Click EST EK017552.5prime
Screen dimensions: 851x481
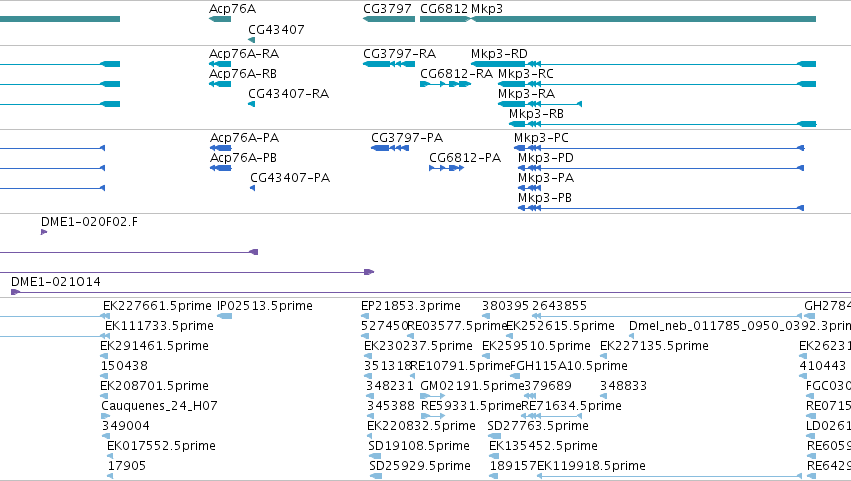pyautogui.click(x=161, y=446)
